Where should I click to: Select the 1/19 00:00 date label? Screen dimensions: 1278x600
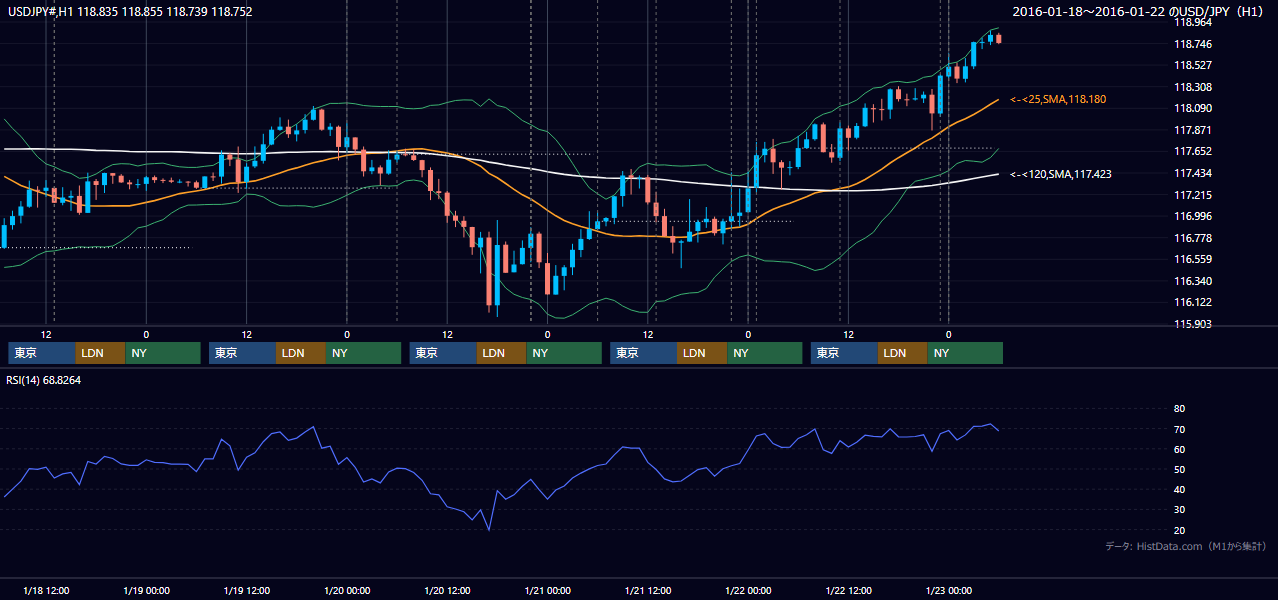point(146,590)
